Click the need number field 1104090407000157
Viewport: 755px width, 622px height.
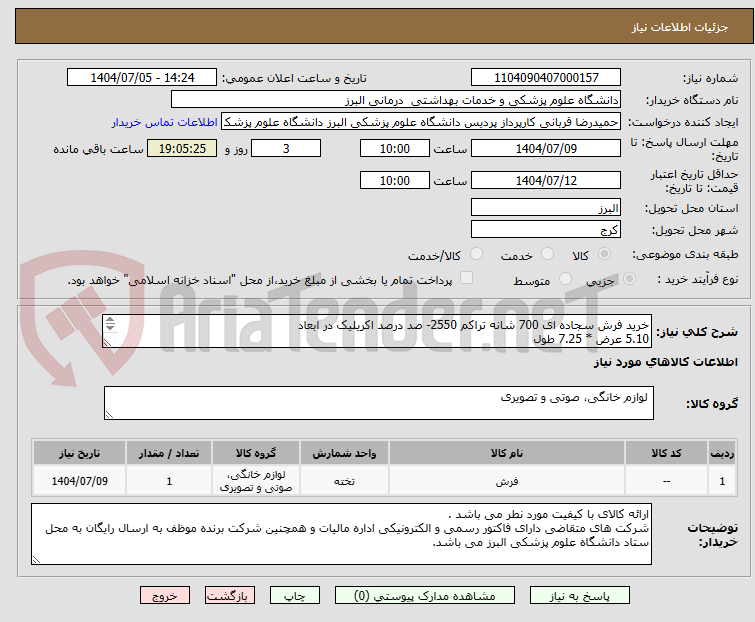tap(546, 78)
